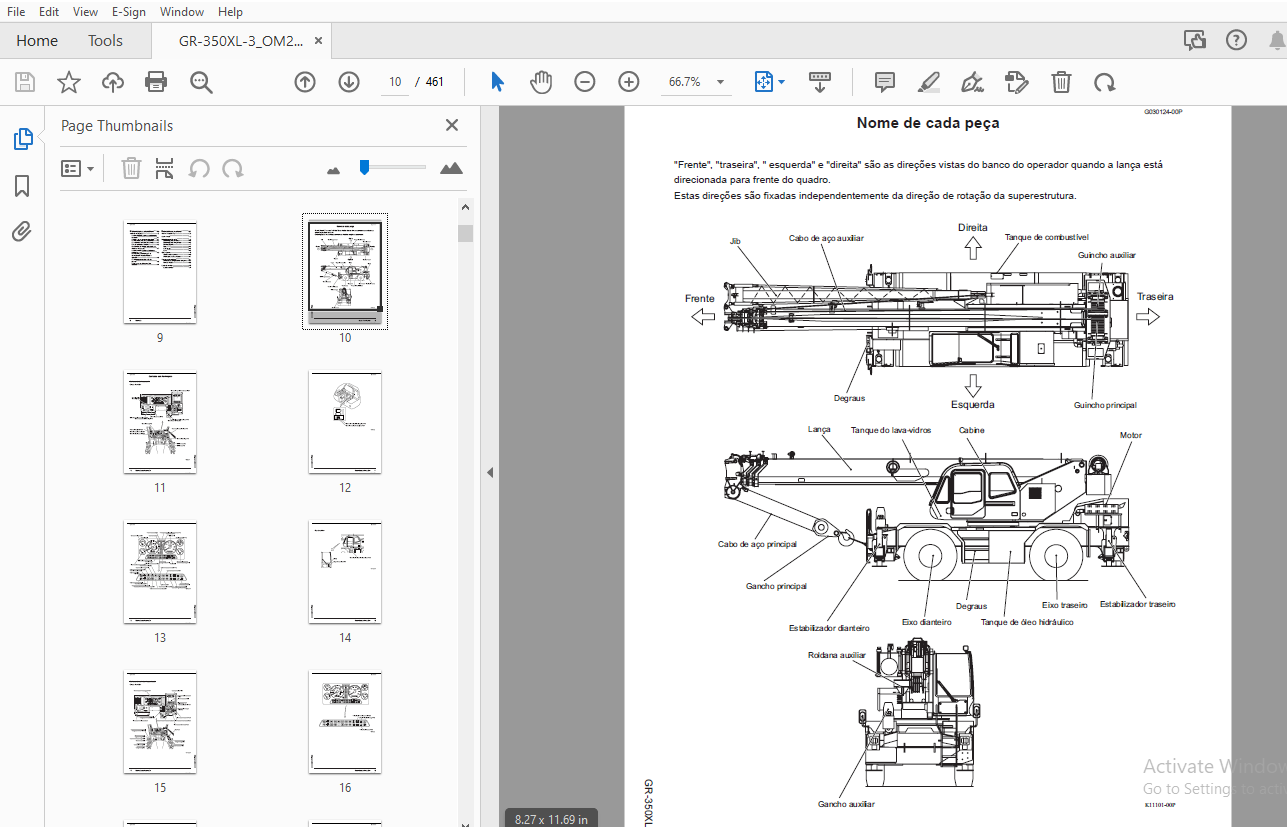
Task: Open the find text magnifier tool
Action: coord(201,82)
